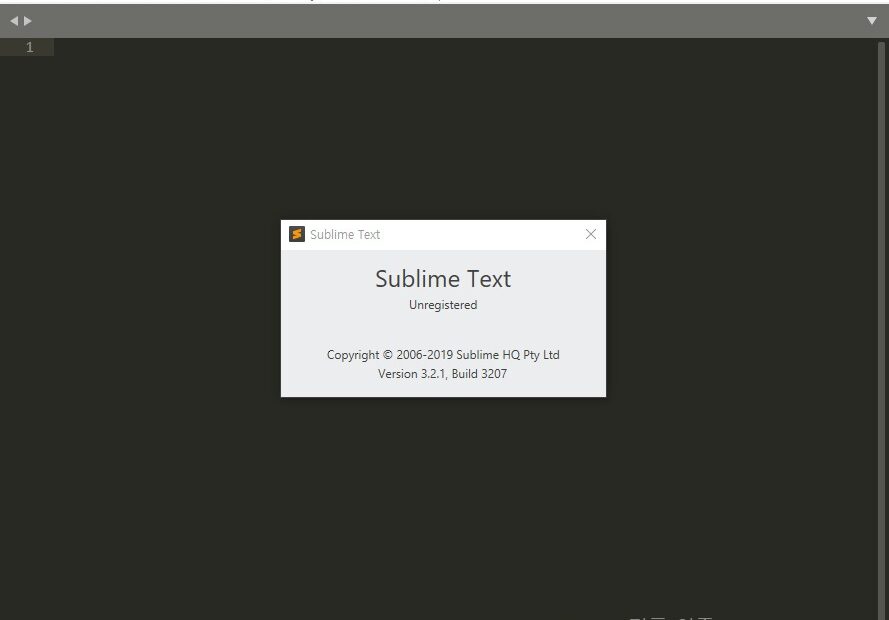Open the tab list dropdown arrow
The image size is (889, 620).
[871, 21]
